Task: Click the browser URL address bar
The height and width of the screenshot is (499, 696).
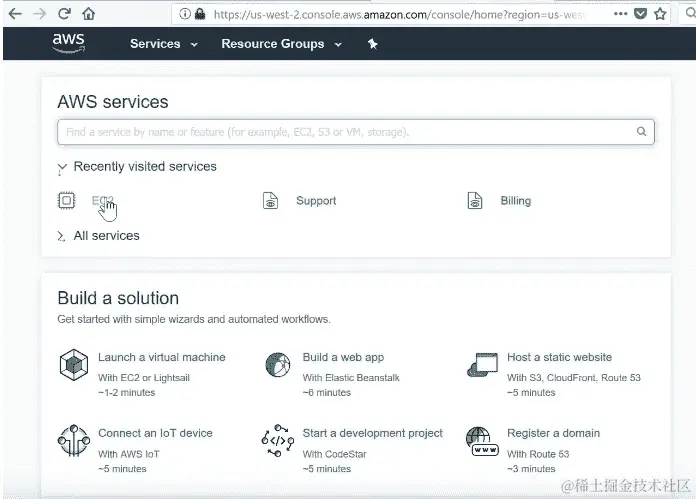Action: pyautogui.click(x=399, y=14)
